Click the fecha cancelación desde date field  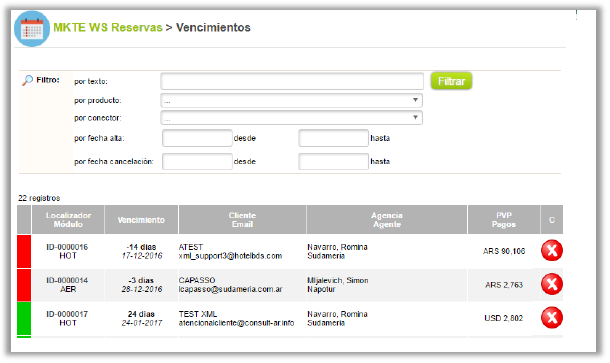click(197, 161)
